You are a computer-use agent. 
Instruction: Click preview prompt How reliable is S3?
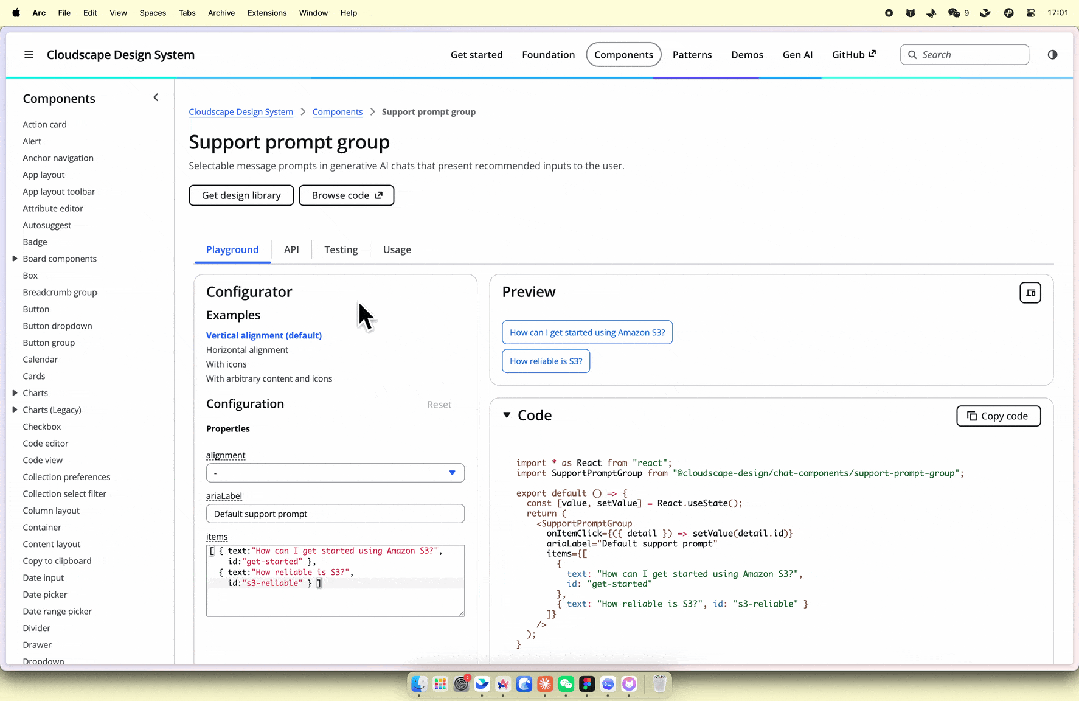[x=546, y=361]
